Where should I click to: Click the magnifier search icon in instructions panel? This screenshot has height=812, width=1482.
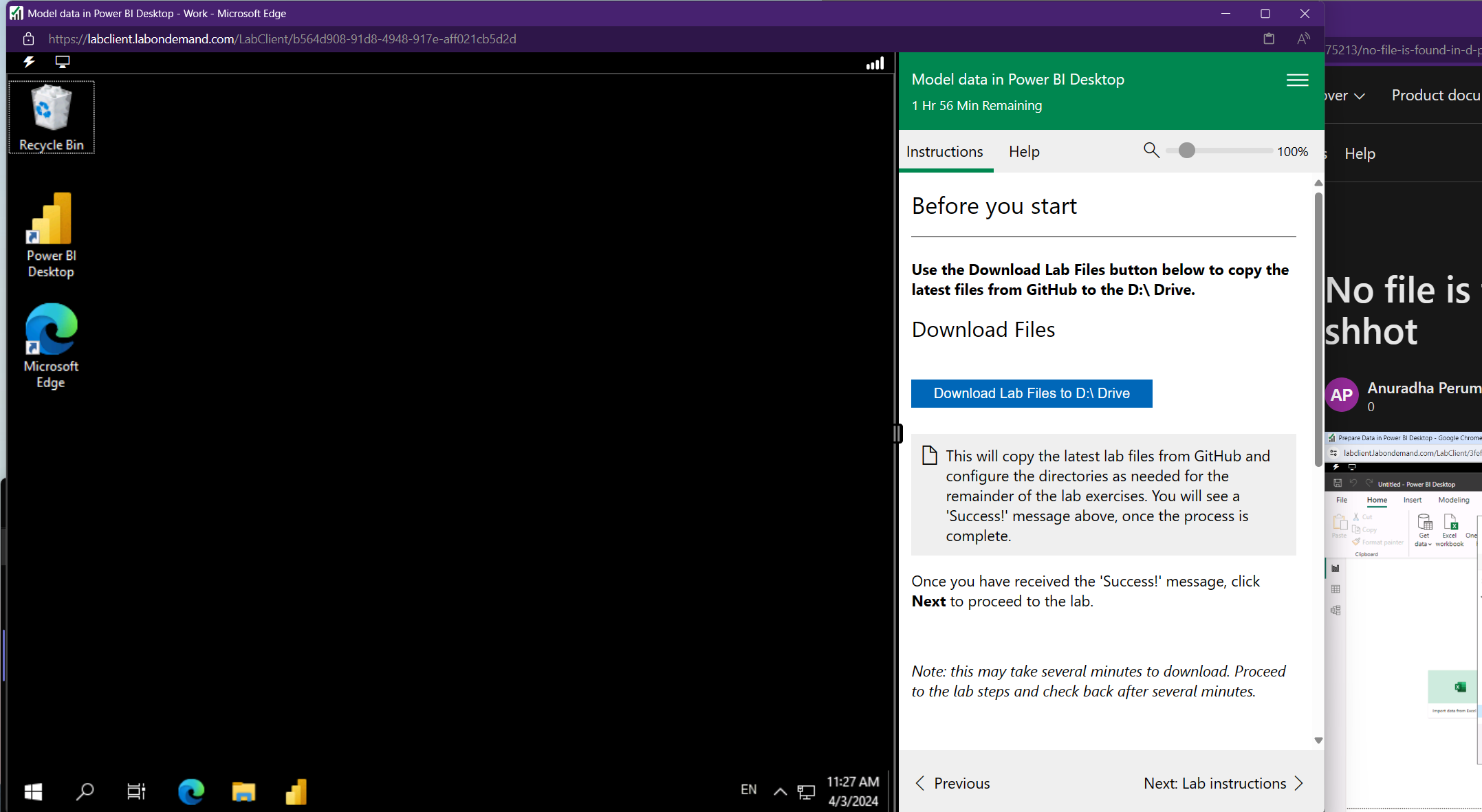[1151, 151]
